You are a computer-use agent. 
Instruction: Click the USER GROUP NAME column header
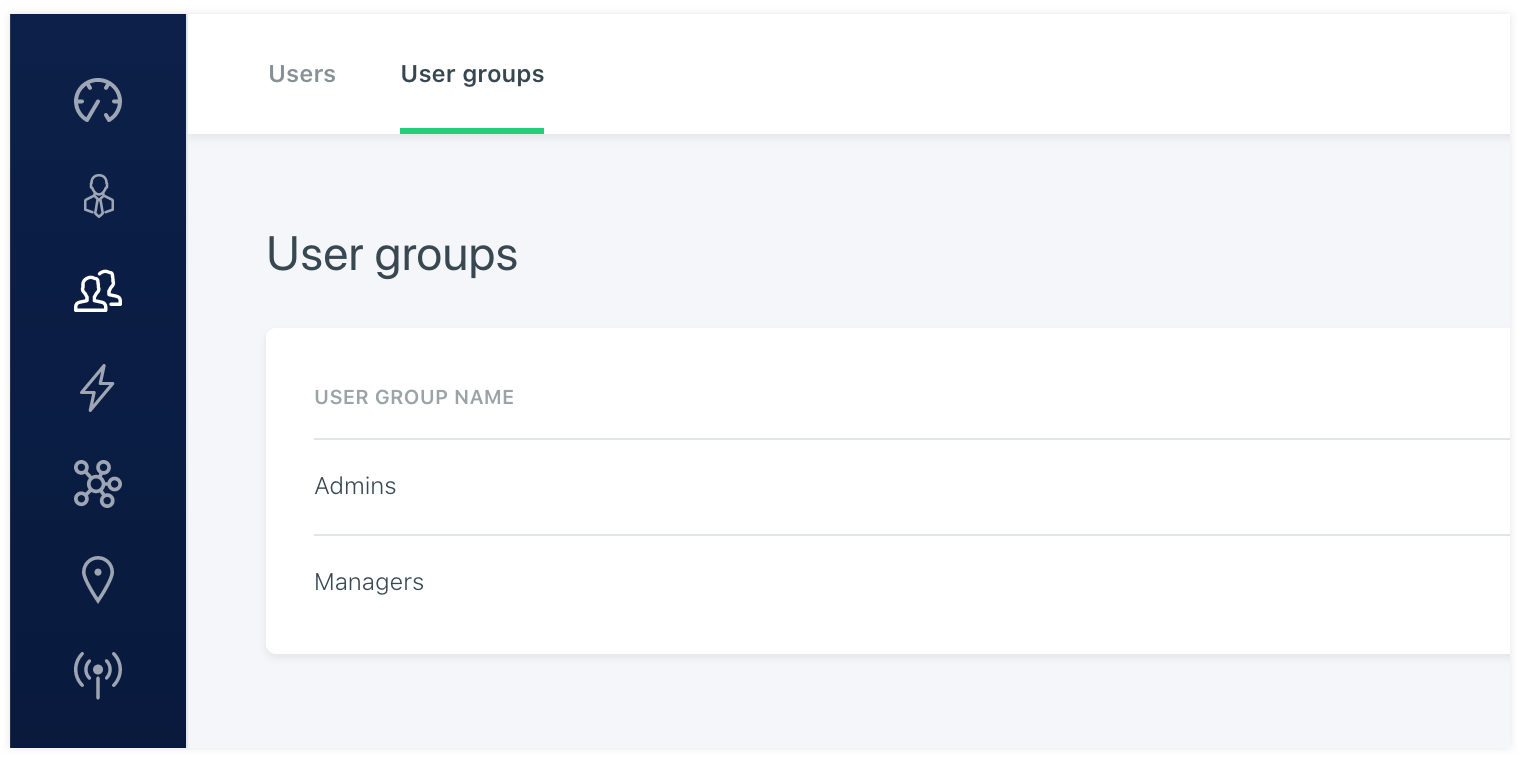(x=414, y=397)
